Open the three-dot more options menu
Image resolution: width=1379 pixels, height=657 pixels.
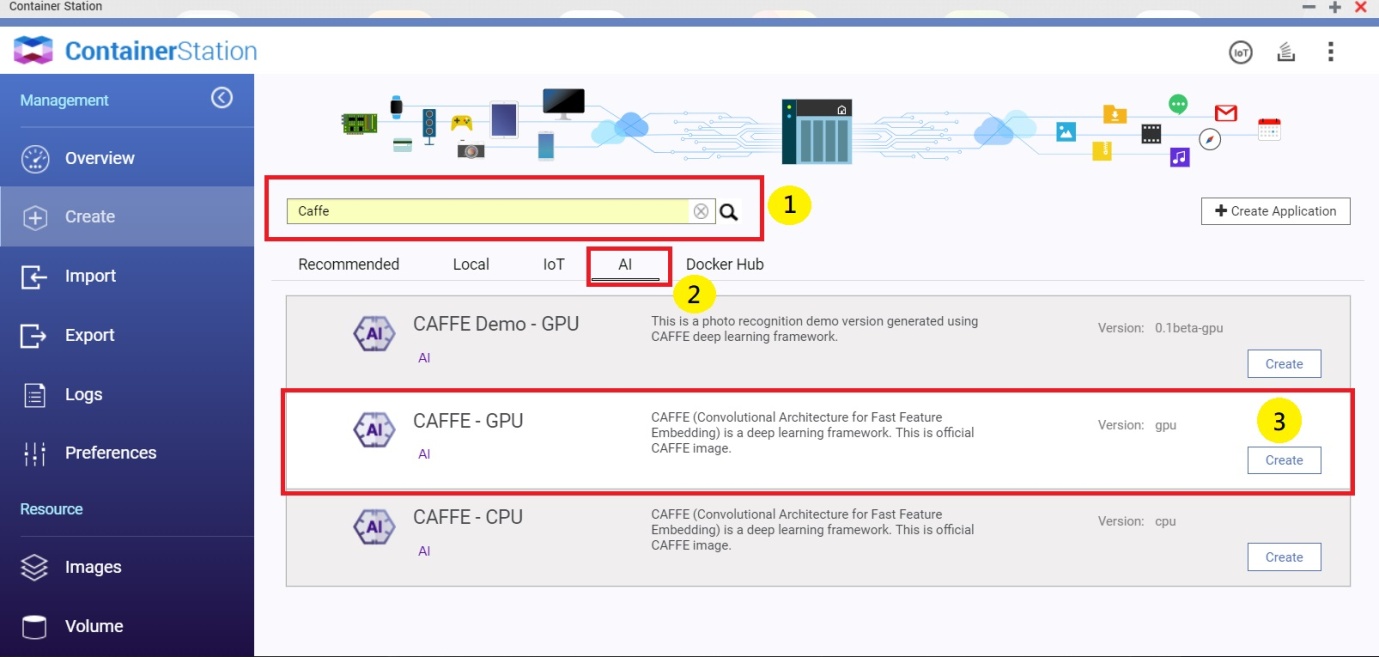coord(1330,52)
